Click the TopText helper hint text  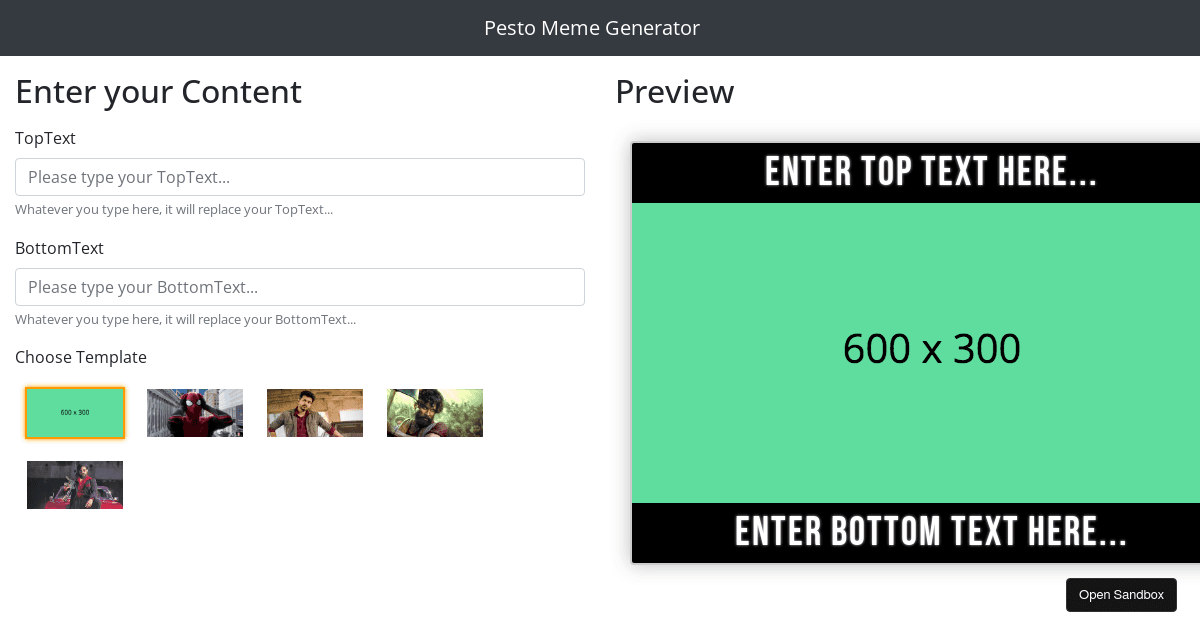click(174, 210)
